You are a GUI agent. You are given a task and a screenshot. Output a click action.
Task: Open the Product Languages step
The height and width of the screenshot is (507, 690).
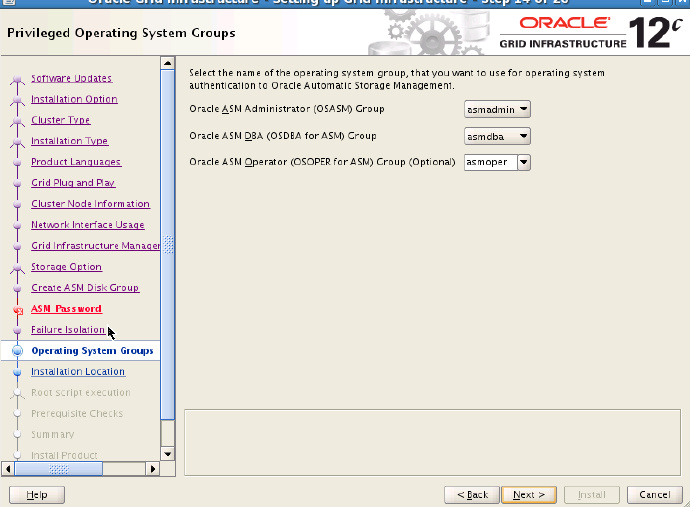76,162
